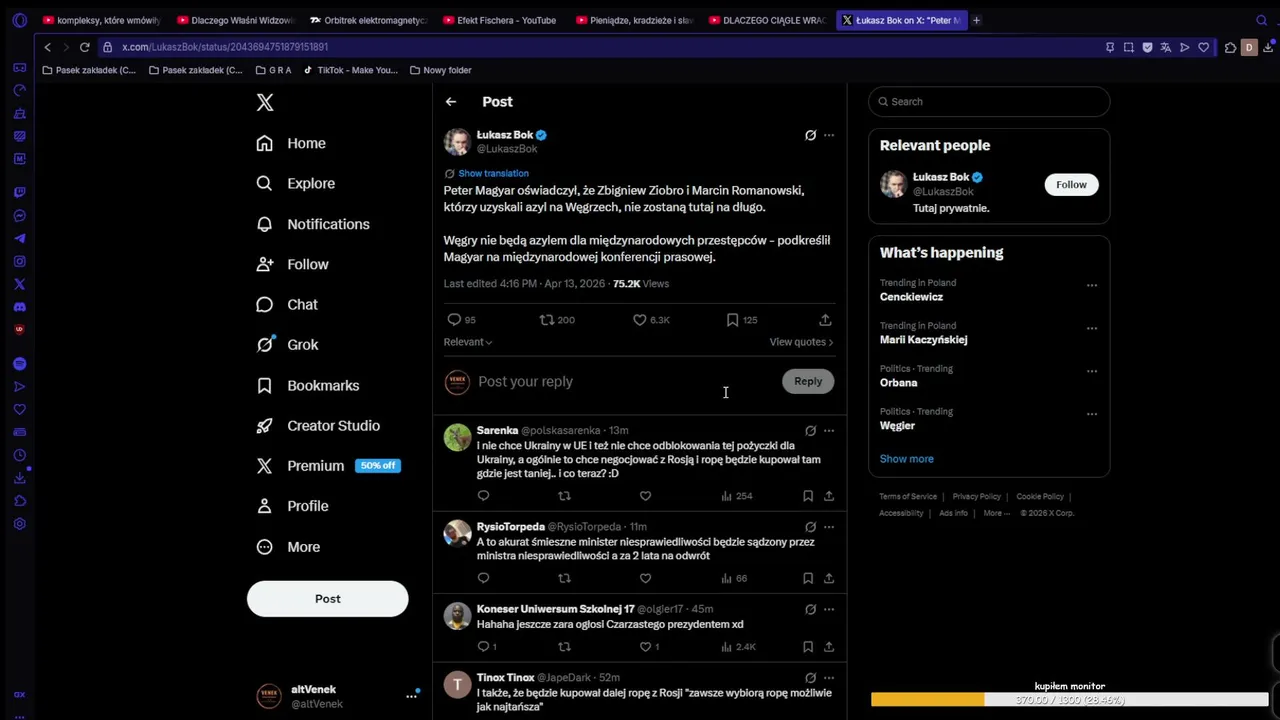Viewport: 1280px width, 720px height.
Task: Switch to Orbitrek elektromagnetyczny tab
Action: point(367,20)
